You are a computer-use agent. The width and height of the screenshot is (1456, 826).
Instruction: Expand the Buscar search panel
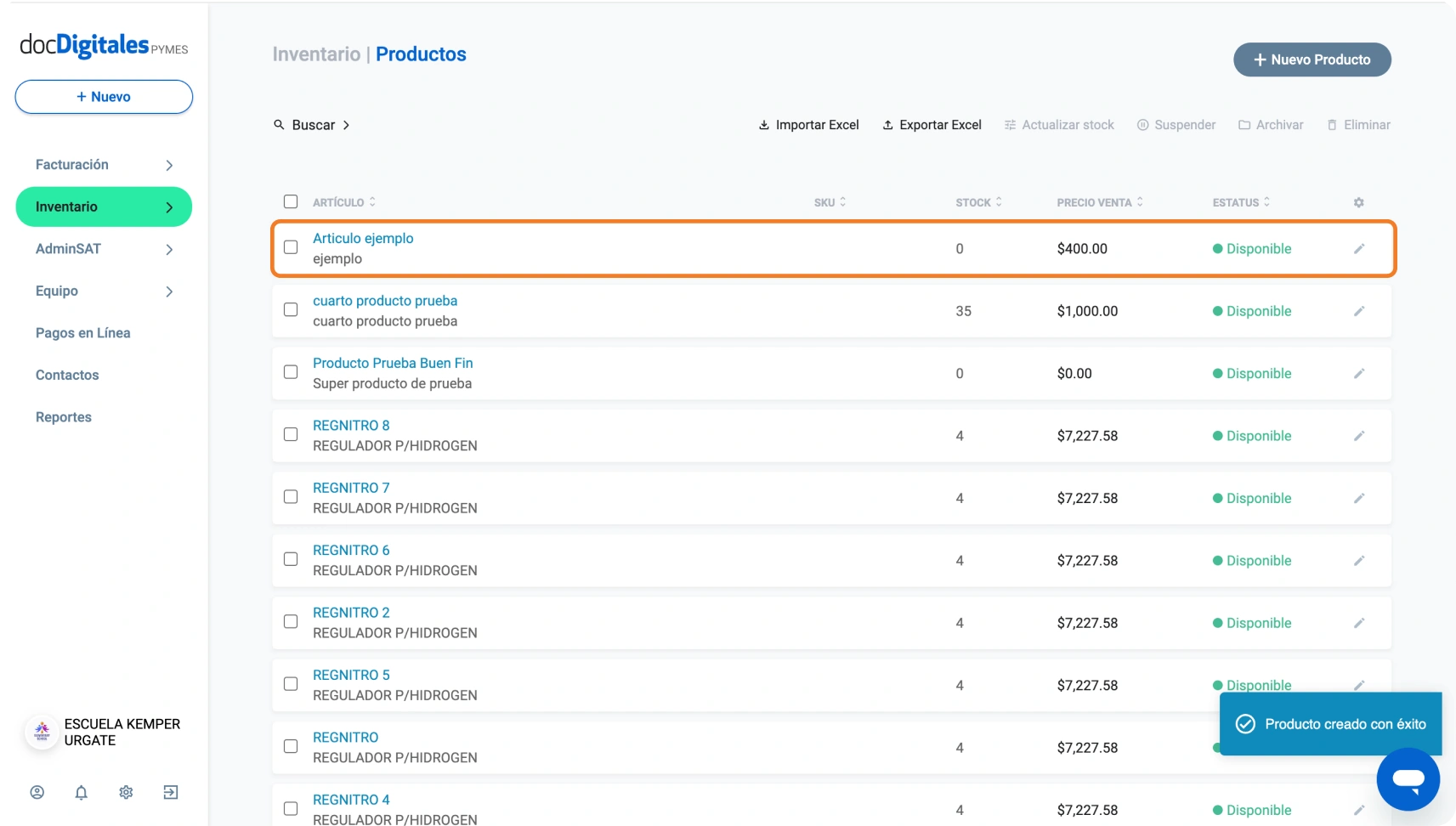click(x=312, y=125)
